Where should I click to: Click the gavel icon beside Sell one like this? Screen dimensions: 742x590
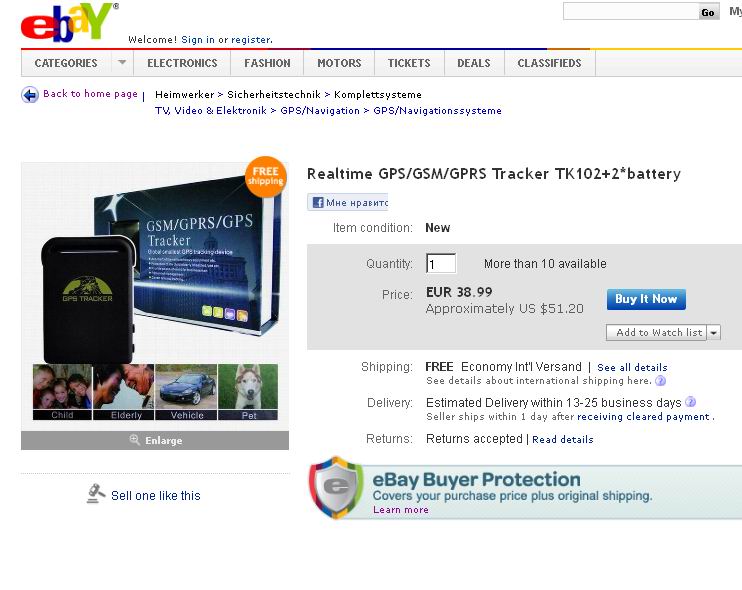point(96,494)
